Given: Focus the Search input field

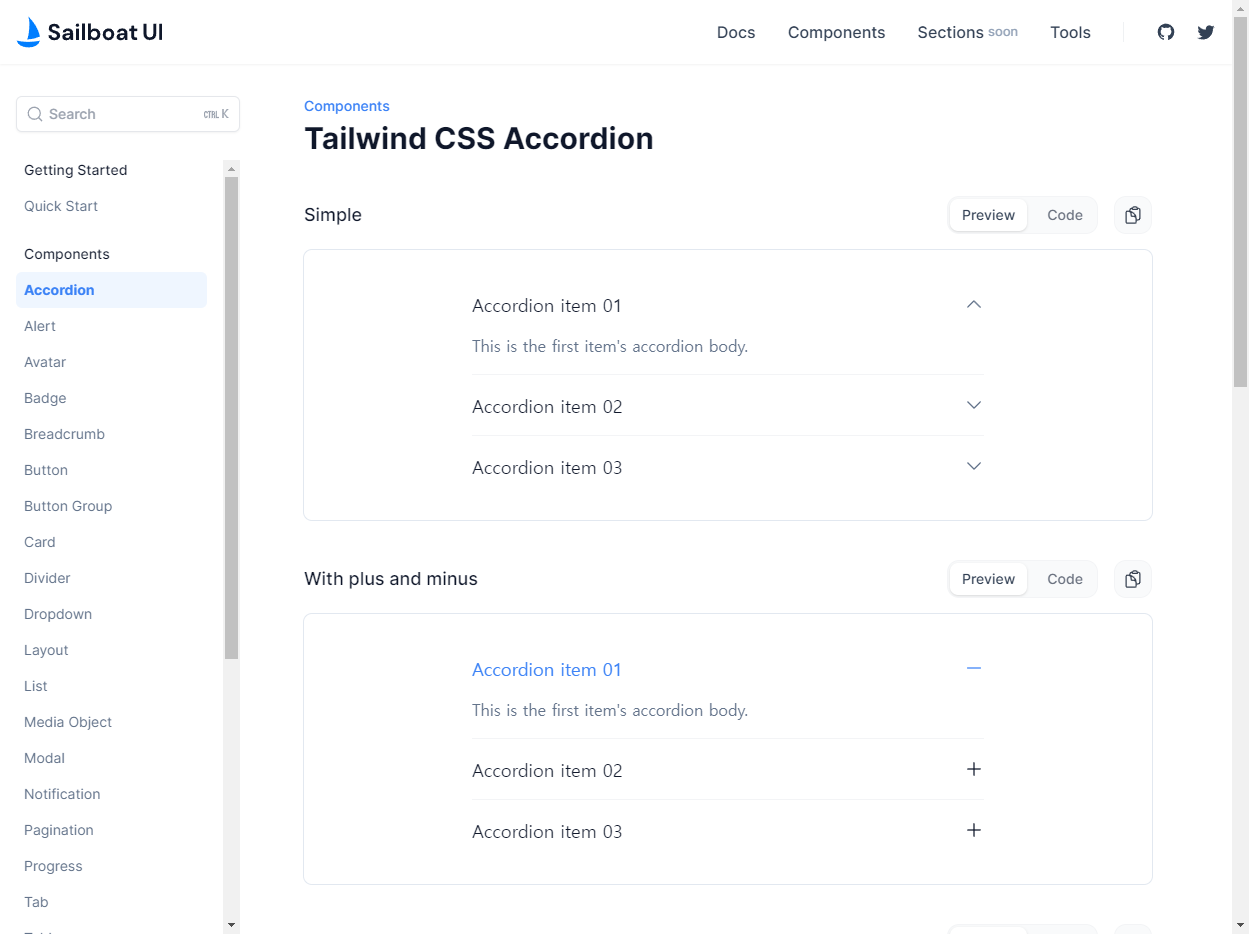Looking at the screenshot, I should click(120, 114).
